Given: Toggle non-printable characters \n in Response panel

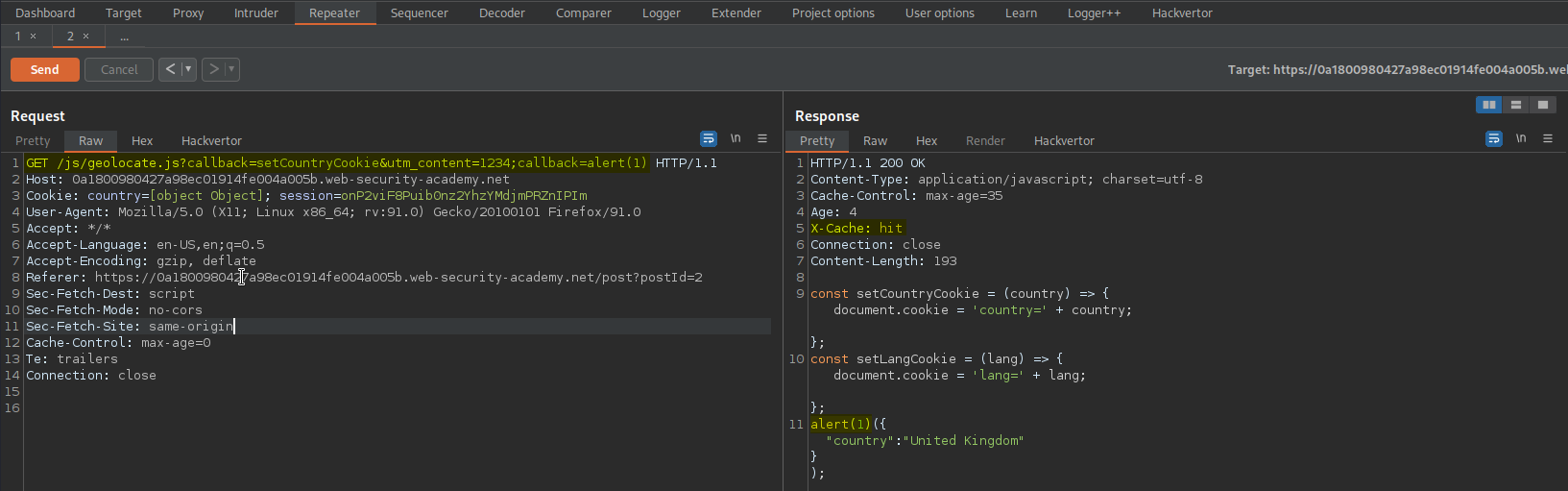Looking at the screenshot, I should click(x=1521, y=139).
